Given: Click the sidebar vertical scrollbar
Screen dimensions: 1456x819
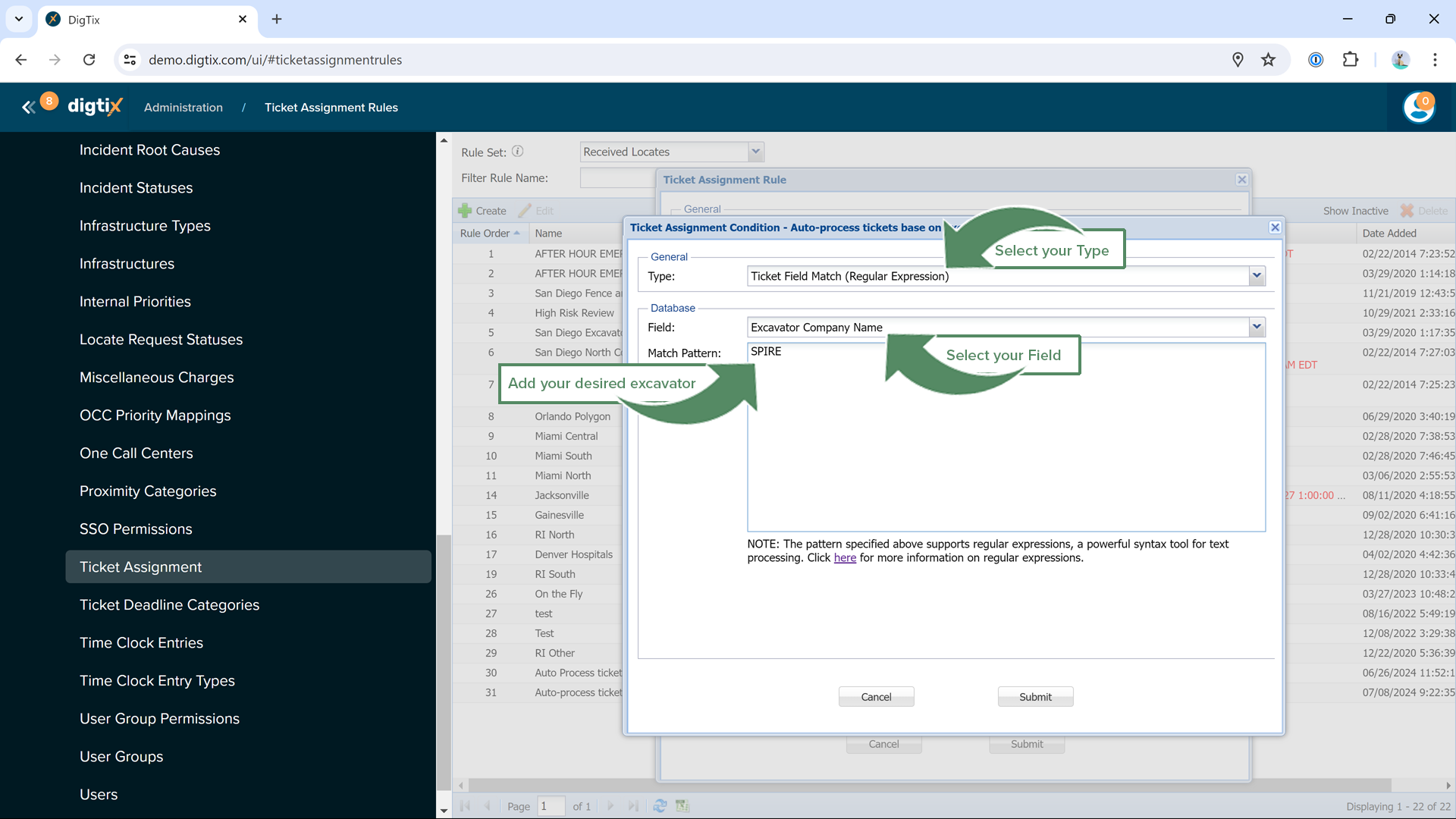Looking at the screenshot, I should 444,660.
